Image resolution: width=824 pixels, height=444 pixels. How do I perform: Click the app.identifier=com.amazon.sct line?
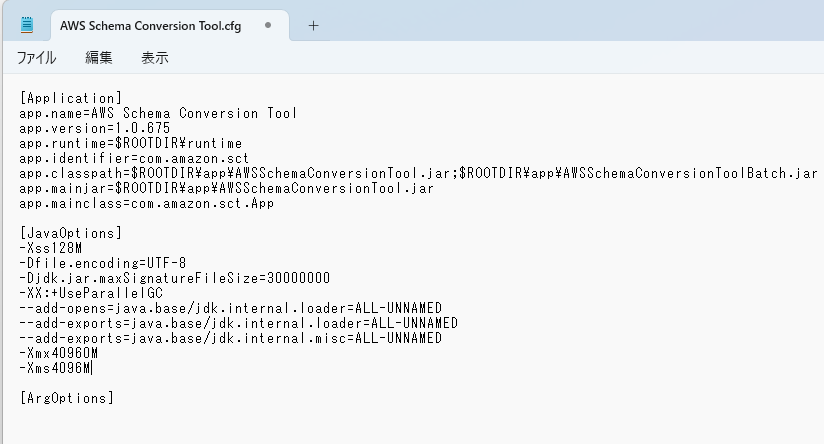coord(134,158)
